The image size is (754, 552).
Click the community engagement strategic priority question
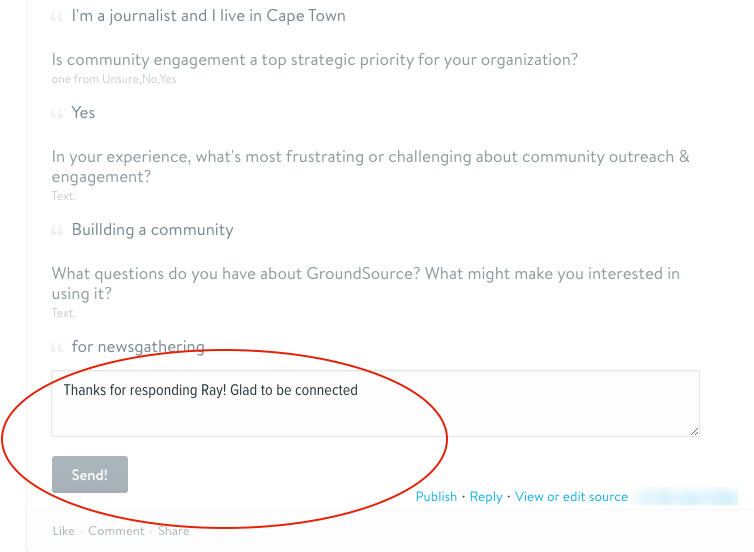(x=315, y=60)
